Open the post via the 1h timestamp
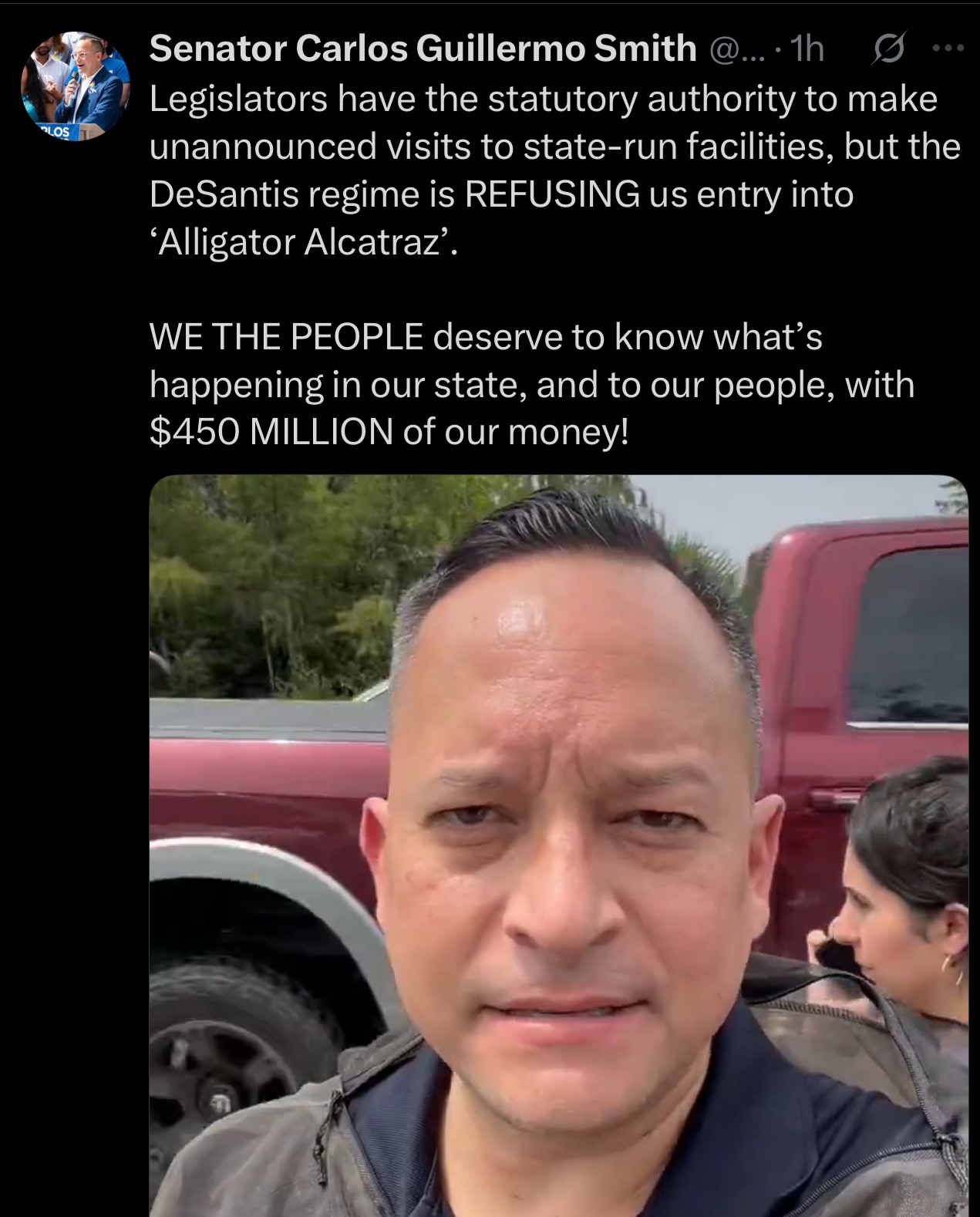Image resolution: width=980 pixels, height=1217 pixels. click(x=807, y=50)
